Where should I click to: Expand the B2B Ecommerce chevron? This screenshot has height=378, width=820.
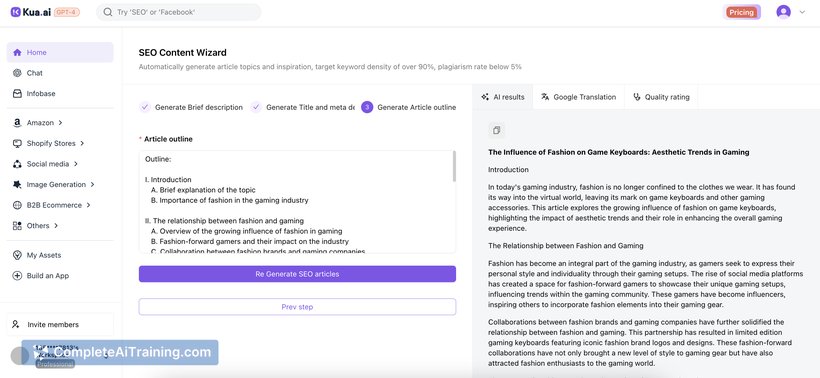(88, 205)
